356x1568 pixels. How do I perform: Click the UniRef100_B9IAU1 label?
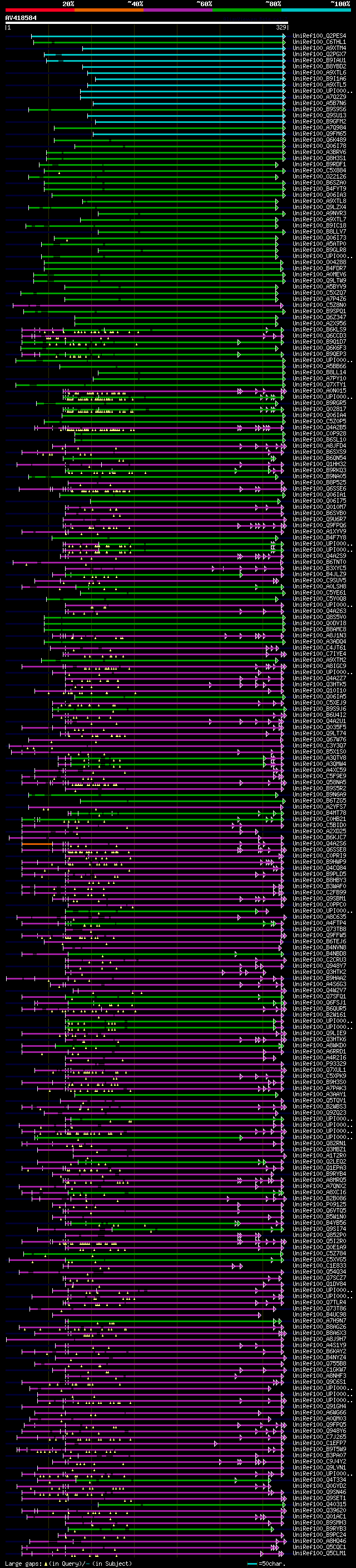pyautogui.click(x=319, y=60)
